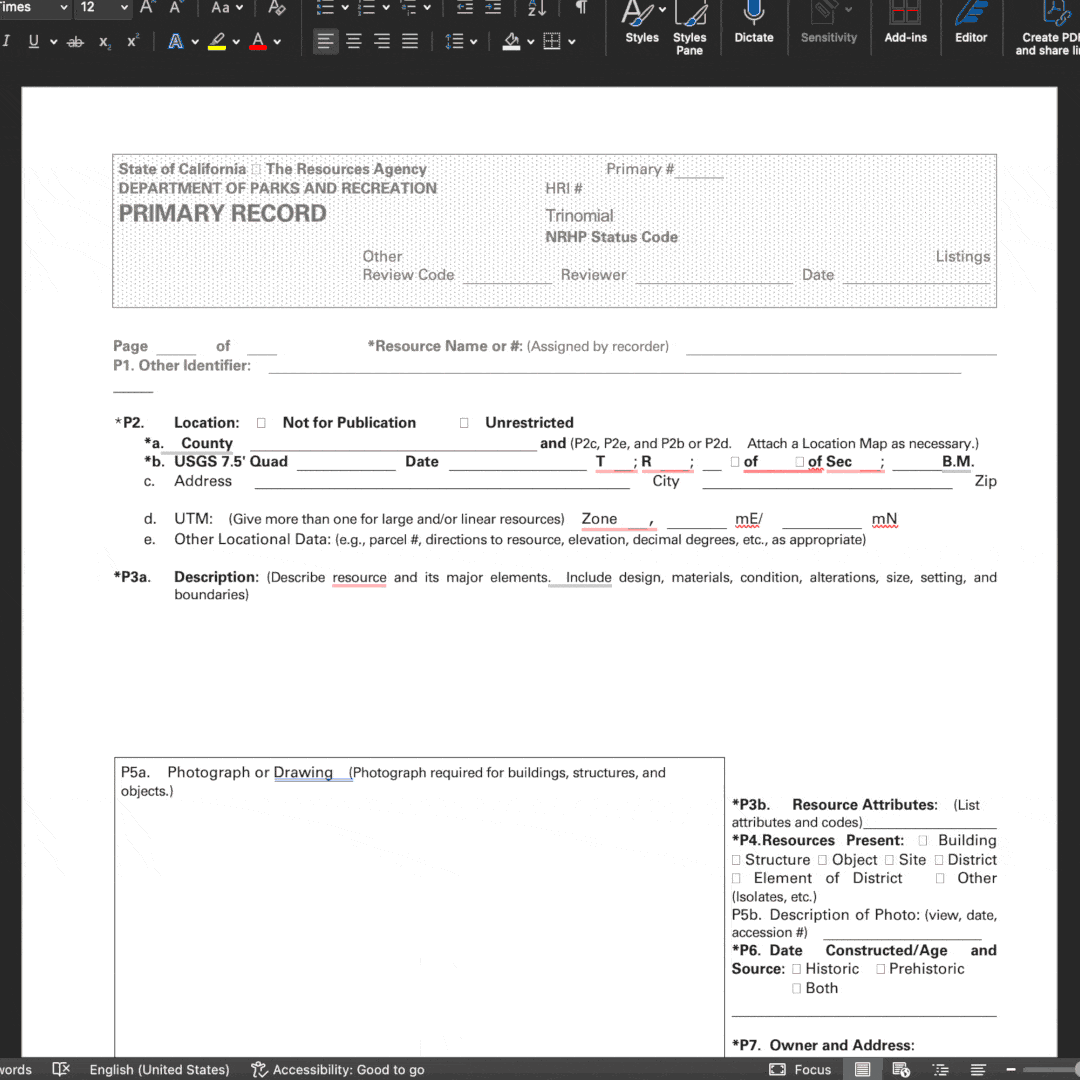Check the Not for Publication box

tap(261, 423)
